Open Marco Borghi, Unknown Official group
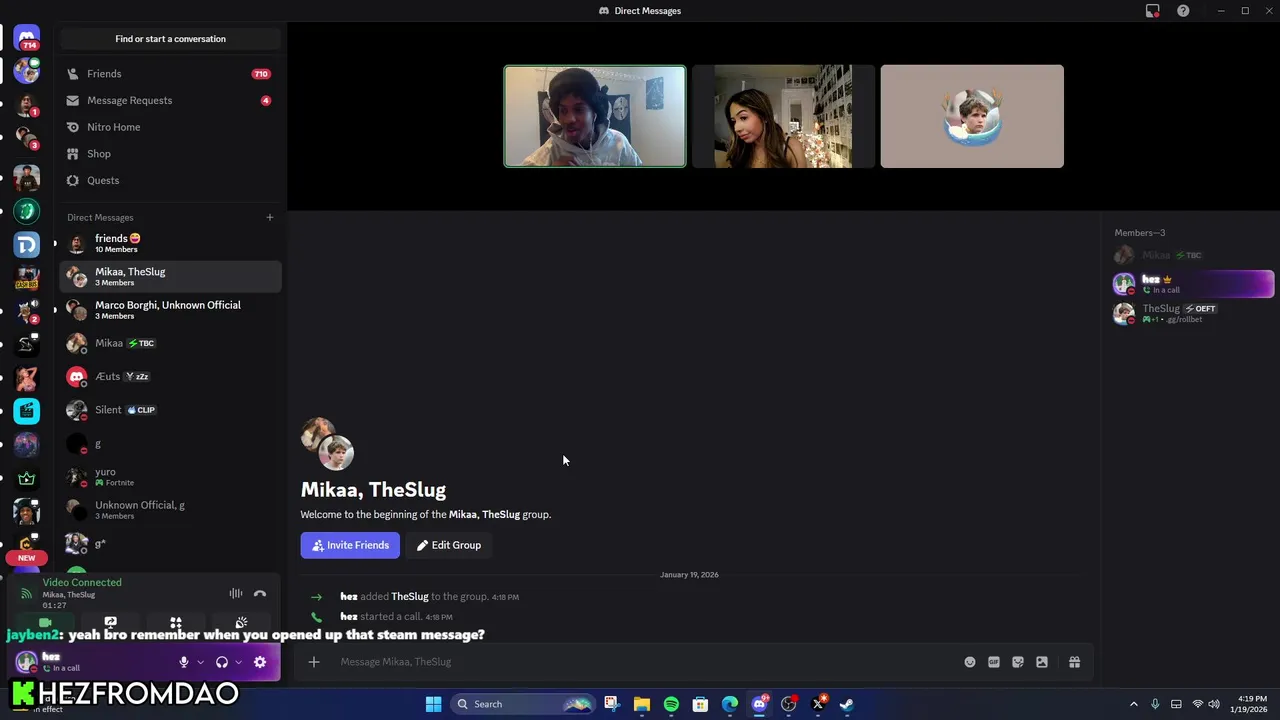Viewport: 1280px width, 720px height. (170, 310)
